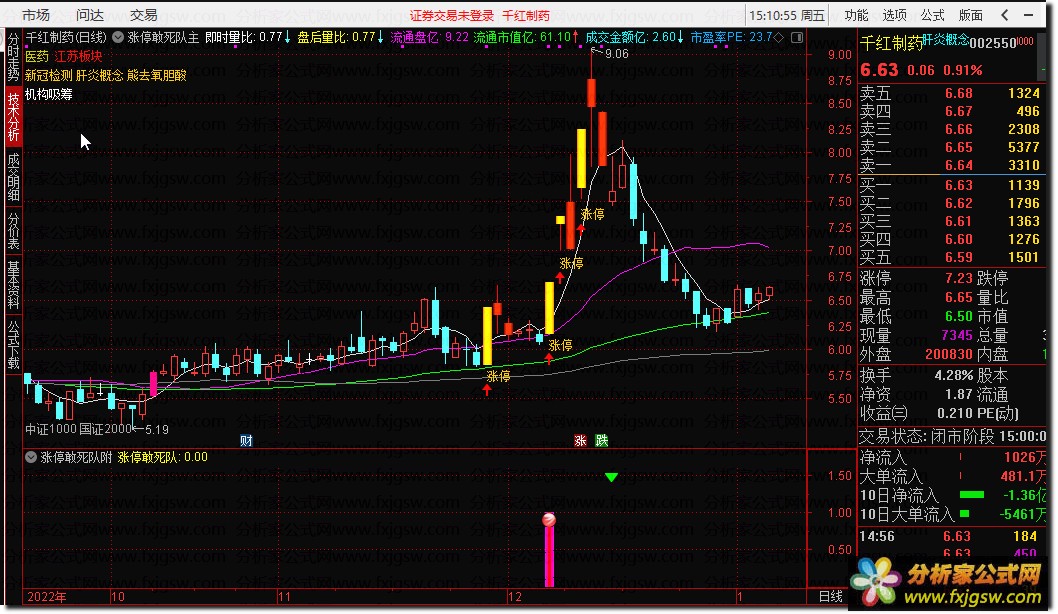The image size is (1058, 614).
Task: Click the 千红制药 title at top center
Action: point(526,16)
